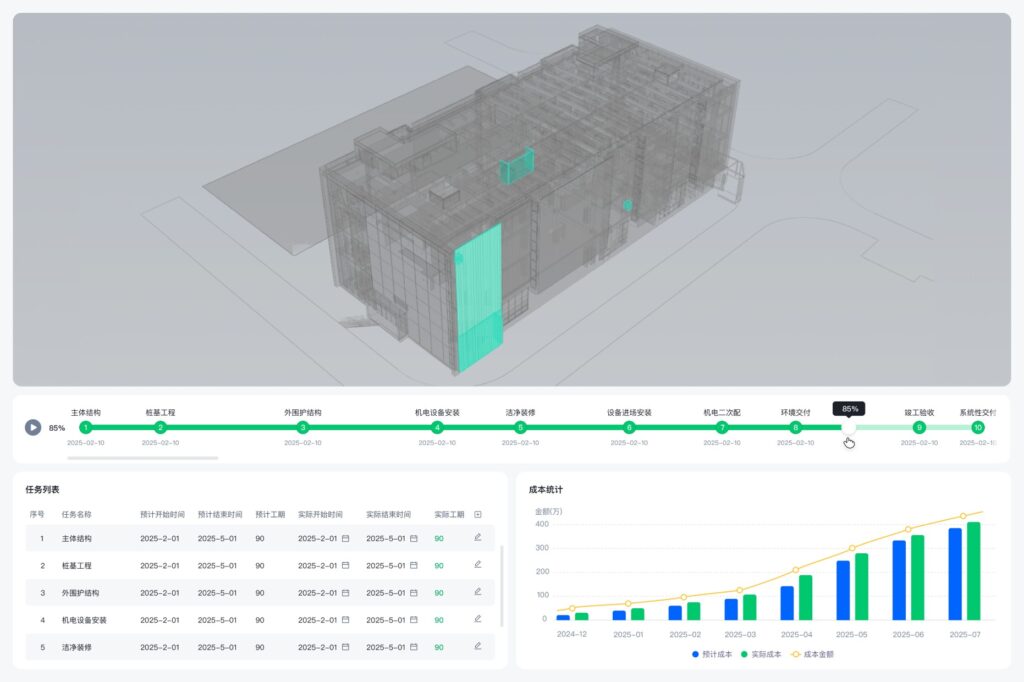The width and height of the screenshot is (1024, 682).
Task: Edit the 桩基工程 task row
Action: point(478,565)
